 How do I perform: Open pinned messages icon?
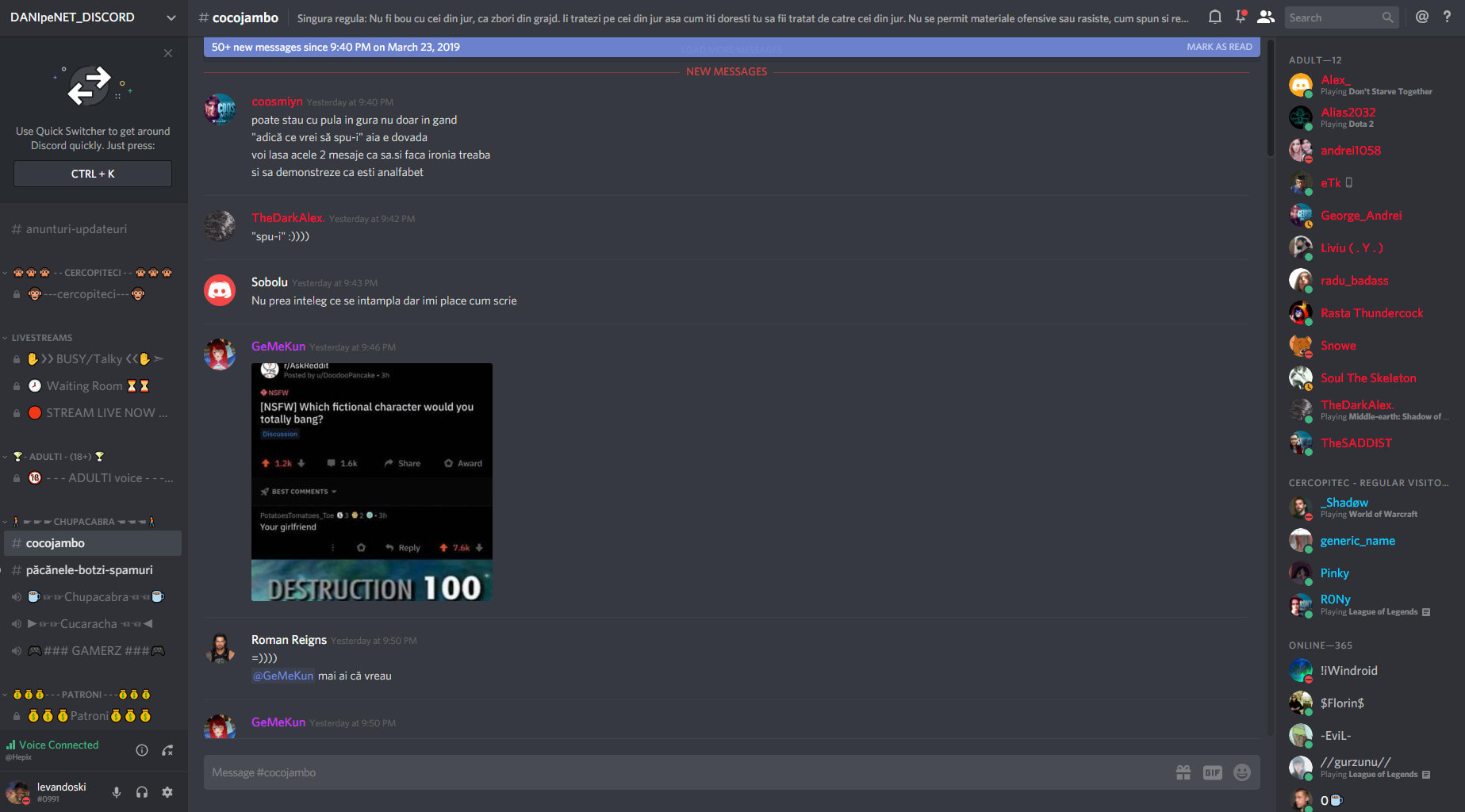[x=1241, y=17]
